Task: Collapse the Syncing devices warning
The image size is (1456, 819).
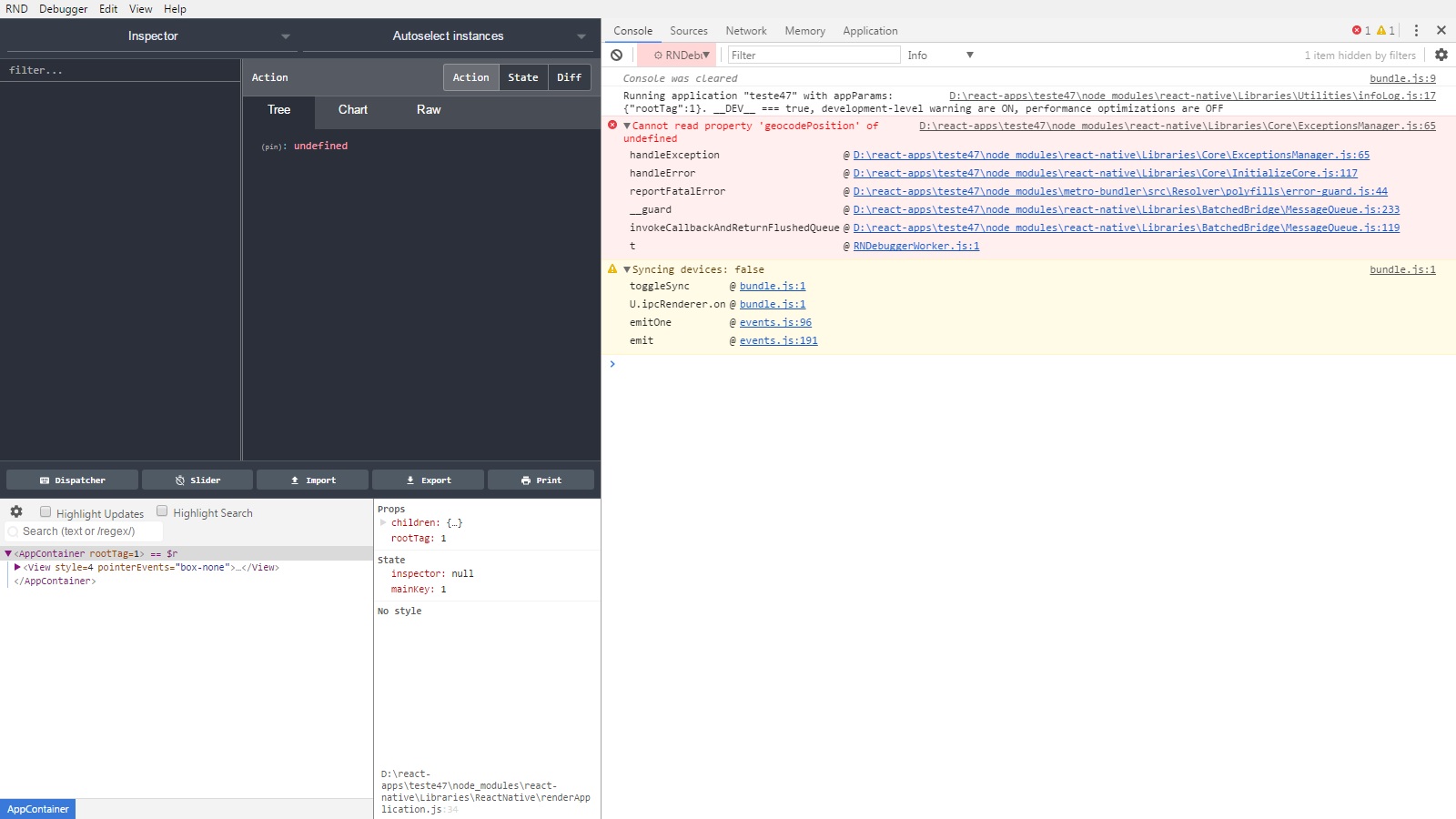Action: (627, 269)
